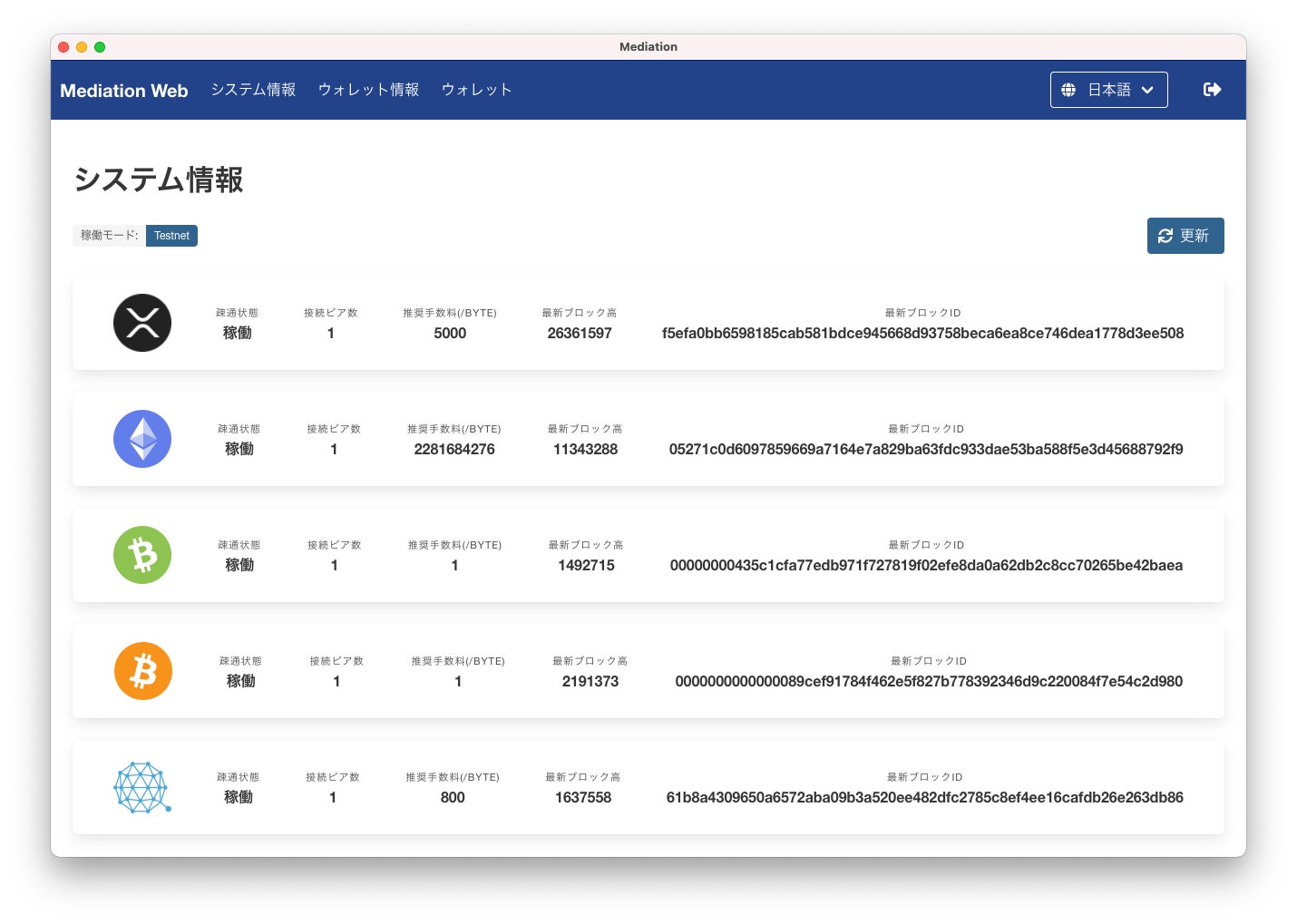This screenshot has height=924, width=1297.
Task: Click the Ethereum coin logo
Action: (x=142, y=439)
